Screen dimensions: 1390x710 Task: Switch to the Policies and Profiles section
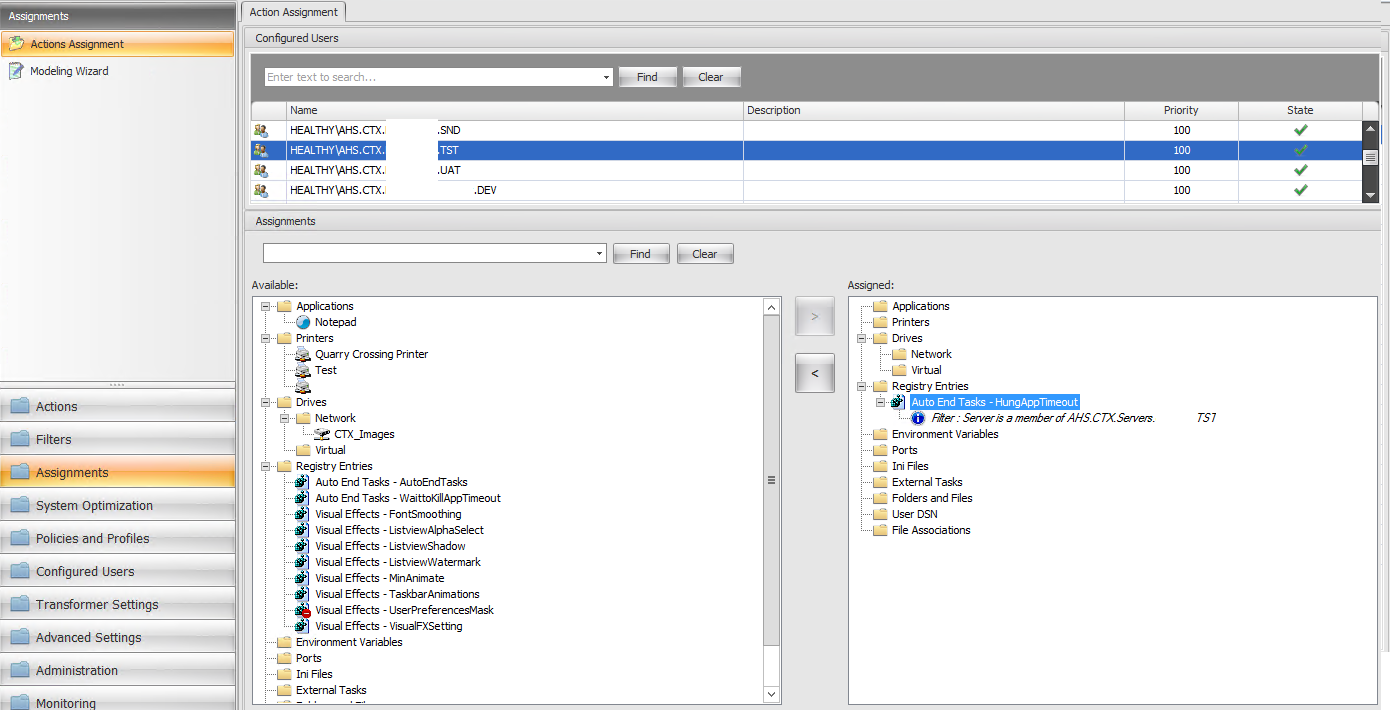92,539
